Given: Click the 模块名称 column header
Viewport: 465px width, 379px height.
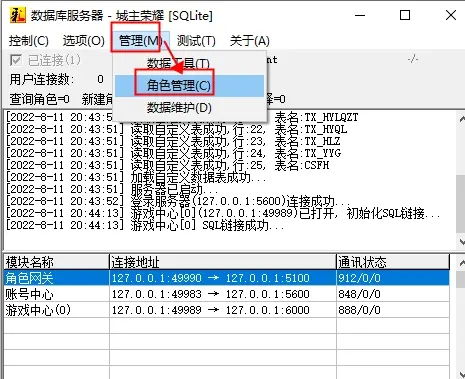Looking at the screenshot, I should [x=56, y=262].
